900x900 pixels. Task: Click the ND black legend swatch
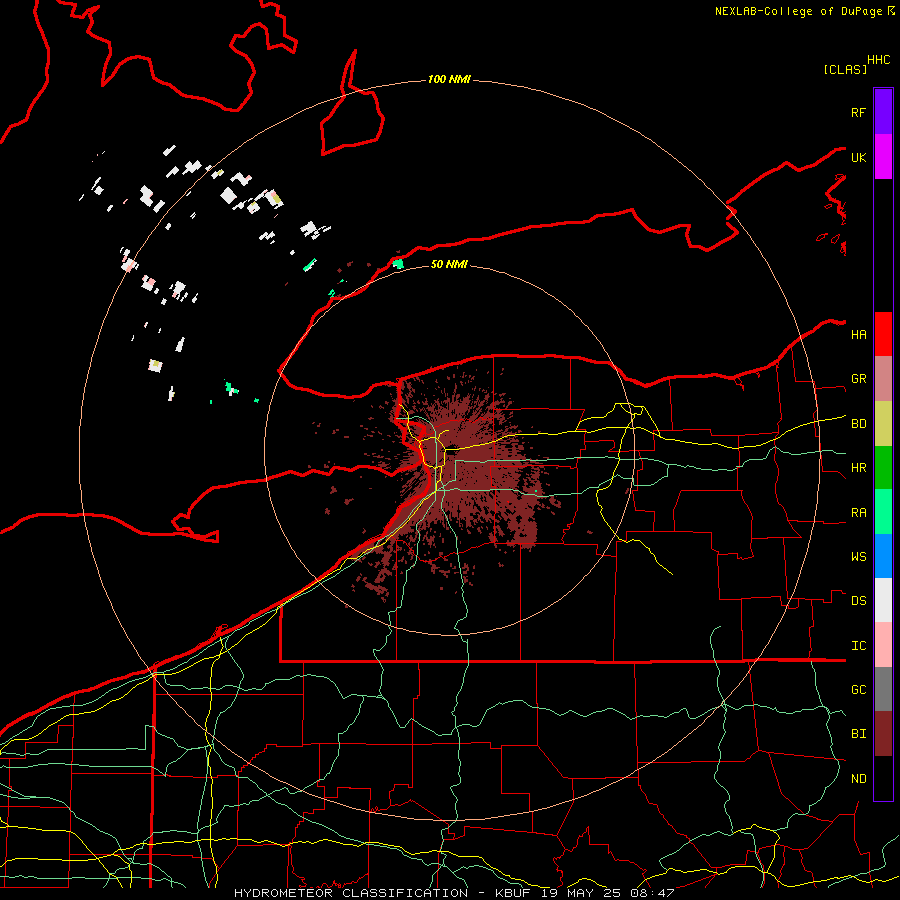coord(883,778)
